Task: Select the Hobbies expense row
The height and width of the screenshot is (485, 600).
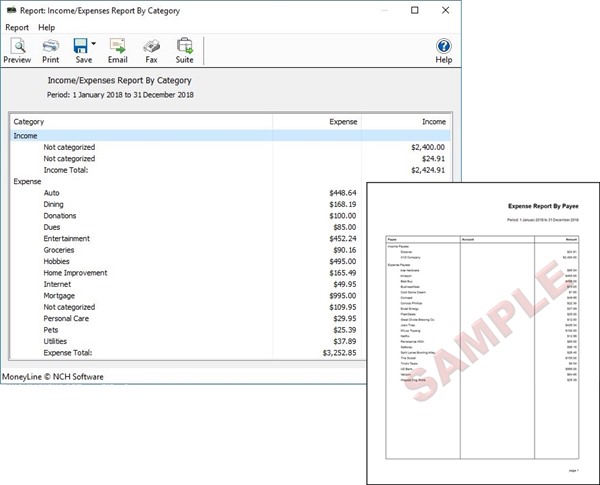Action: point(188,261)
